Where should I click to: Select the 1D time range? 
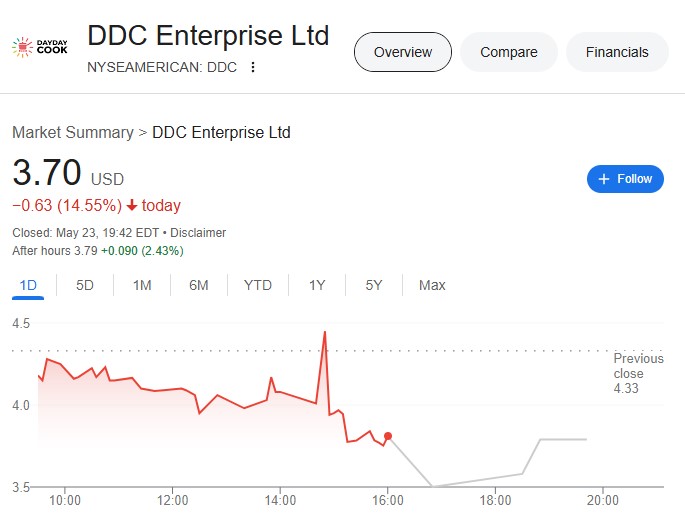pyautogui.click(x=28, y=285)
